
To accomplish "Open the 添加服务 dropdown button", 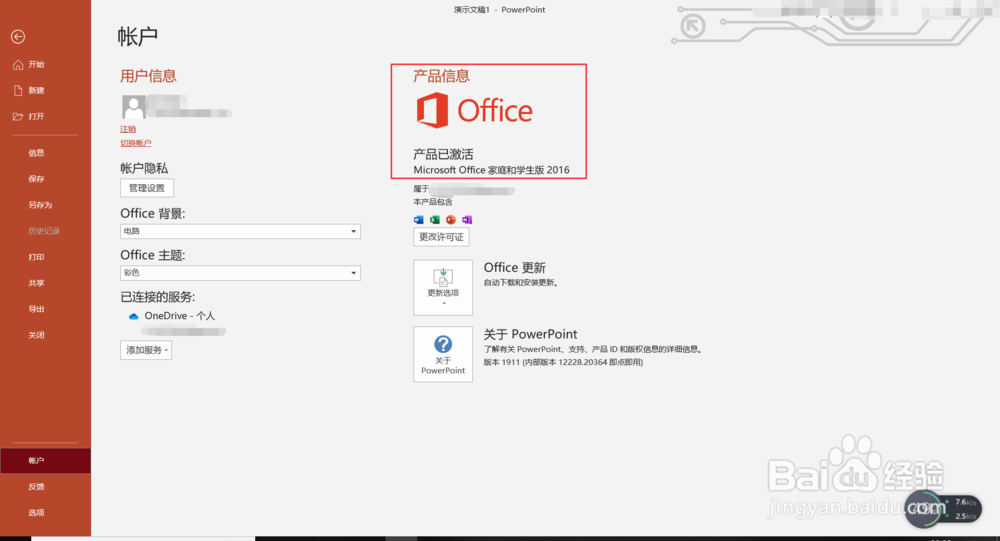I will click(x=146, y=350).
